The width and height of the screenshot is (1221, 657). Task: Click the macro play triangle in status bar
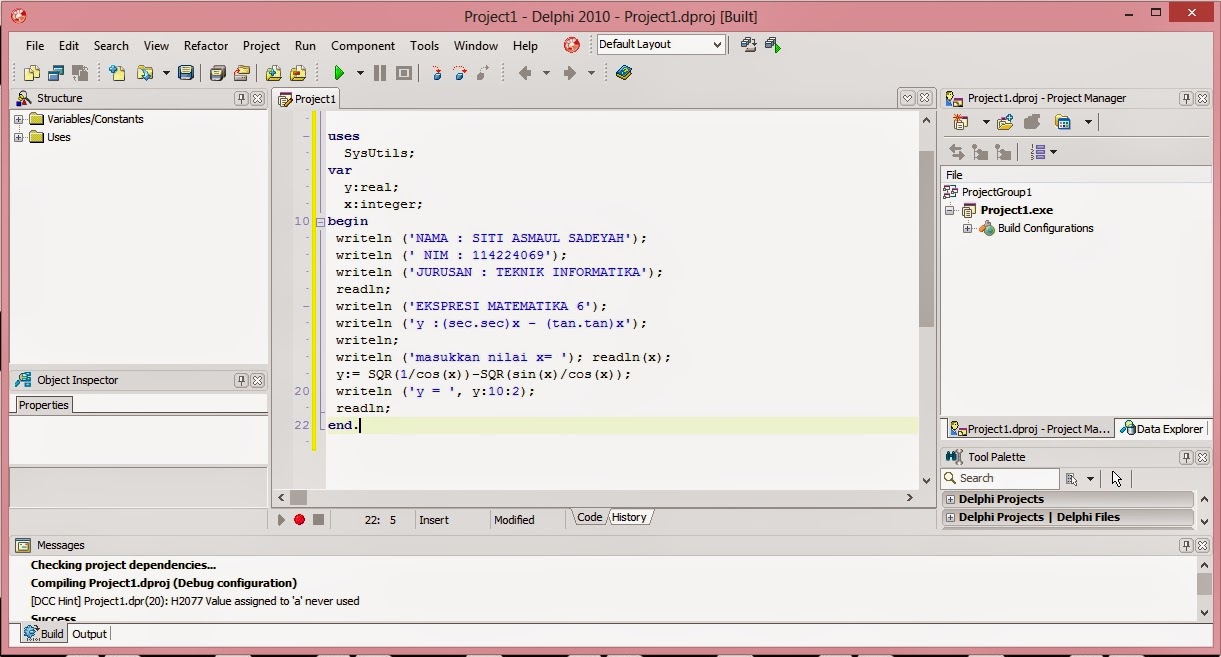tap(281, 520)
